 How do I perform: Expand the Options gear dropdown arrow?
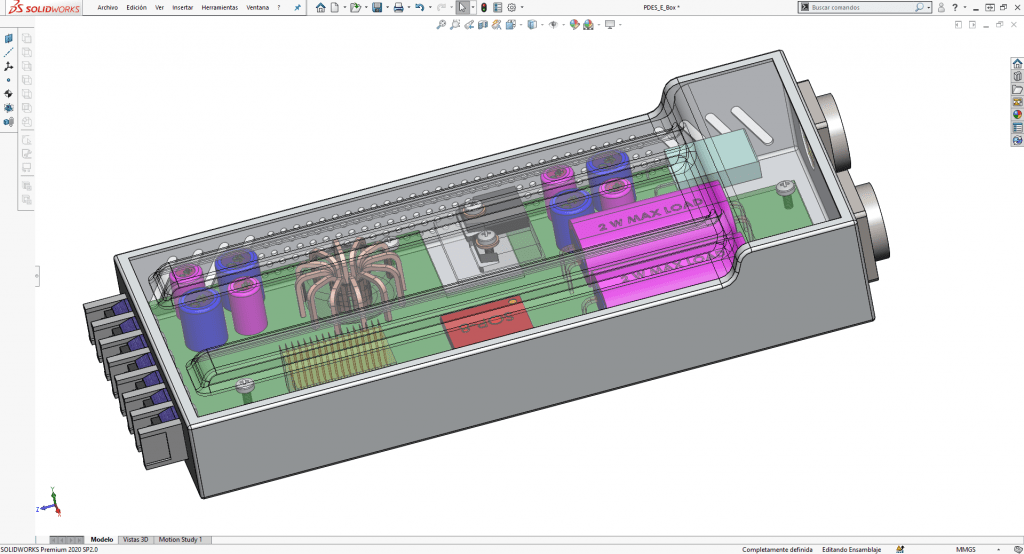point(522,8)
